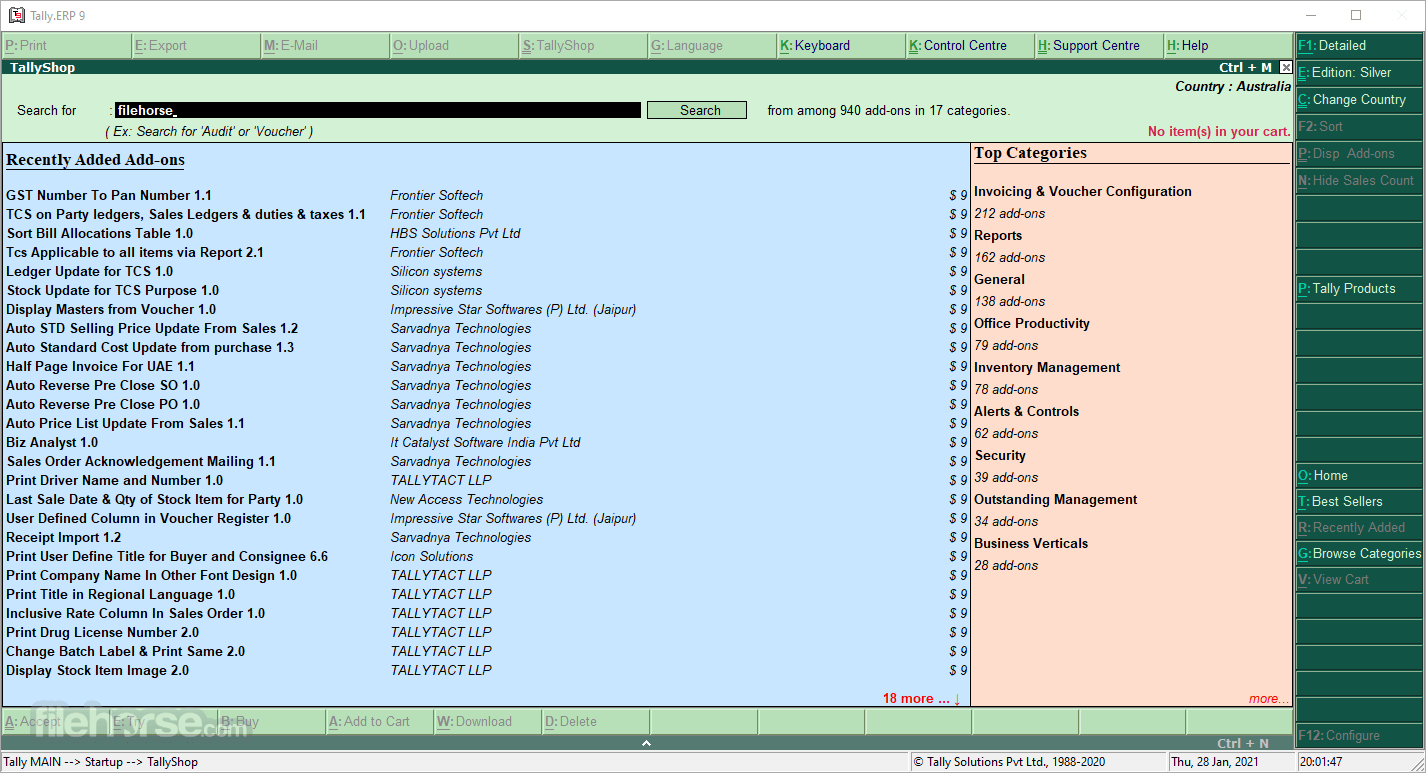
Task: Open Security category
Action: tap(1000, 456)
